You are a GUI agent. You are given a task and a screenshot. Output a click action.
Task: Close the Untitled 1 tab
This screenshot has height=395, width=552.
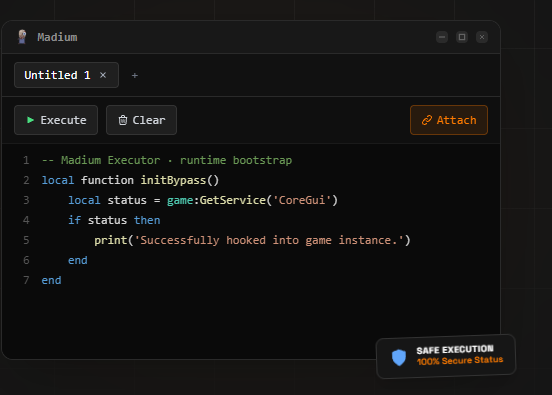click(103, 75)
